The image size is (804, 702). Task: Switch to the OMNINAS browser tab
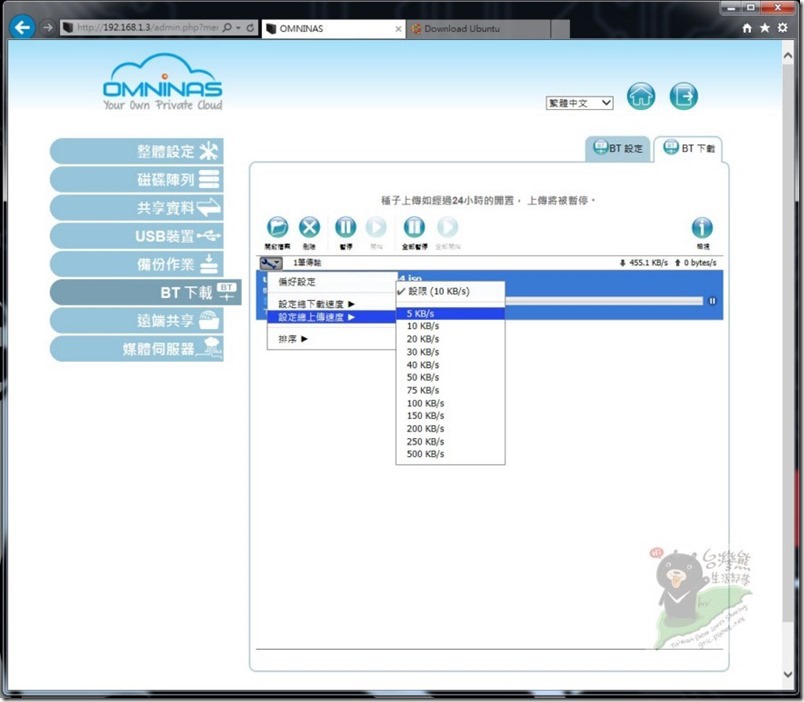tap(333, 29)
